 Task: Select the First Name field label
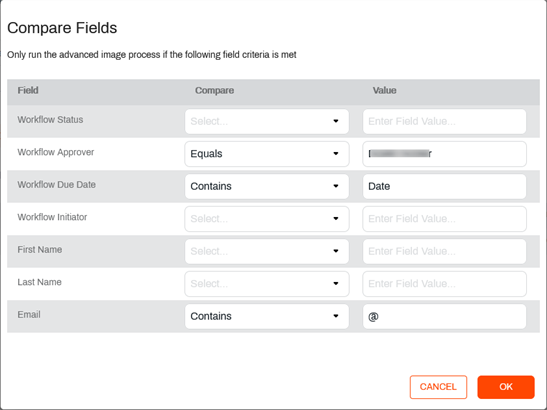(x=40, y=249)
